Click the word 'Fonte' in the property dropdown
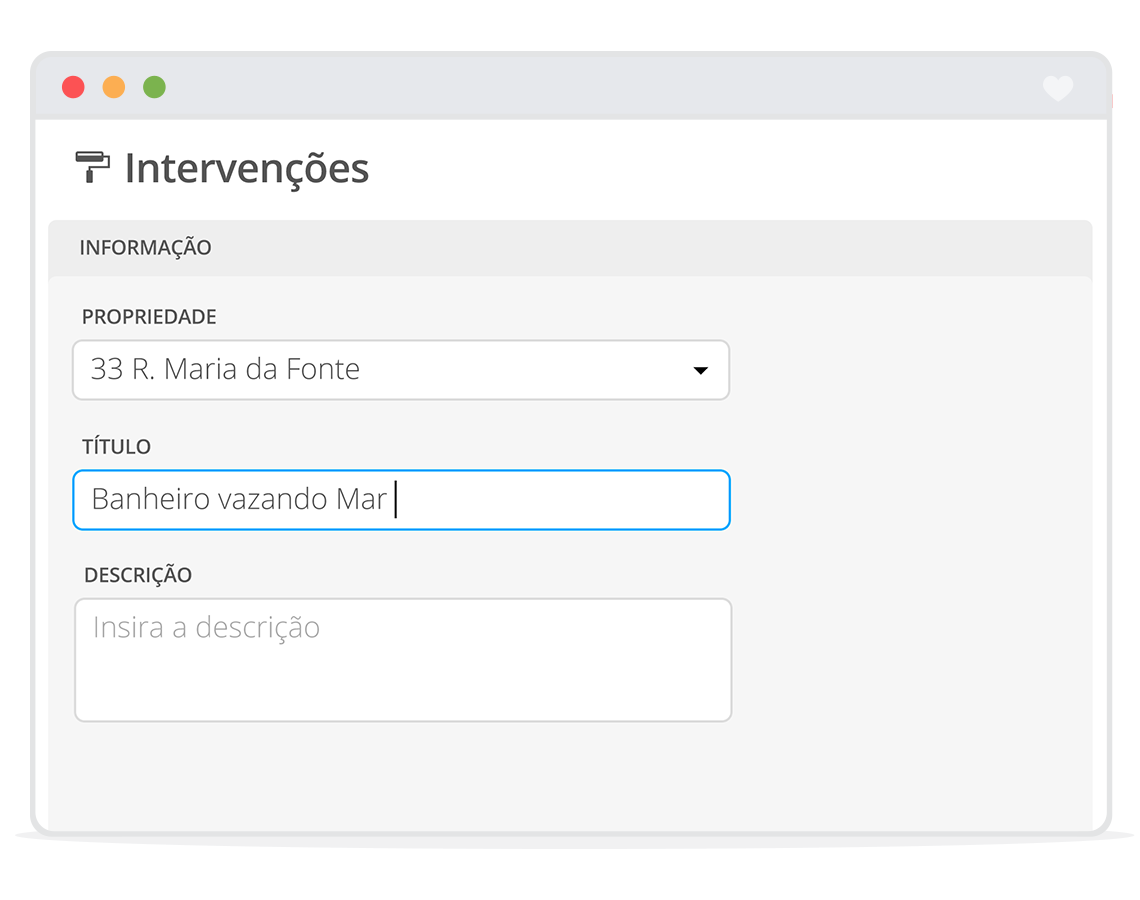 (x=323, y=370)
